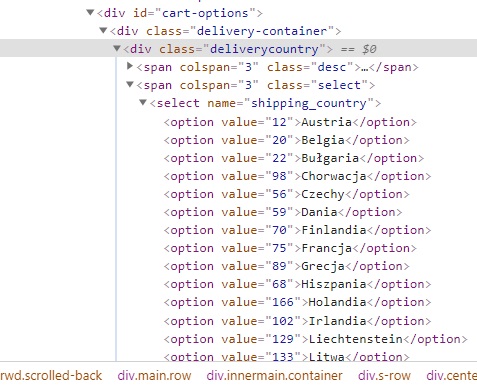The height and width of the screenshot is (387, 477).
Task: Select the Chorwacja option with value 98
Action: [x=297, y=176]
